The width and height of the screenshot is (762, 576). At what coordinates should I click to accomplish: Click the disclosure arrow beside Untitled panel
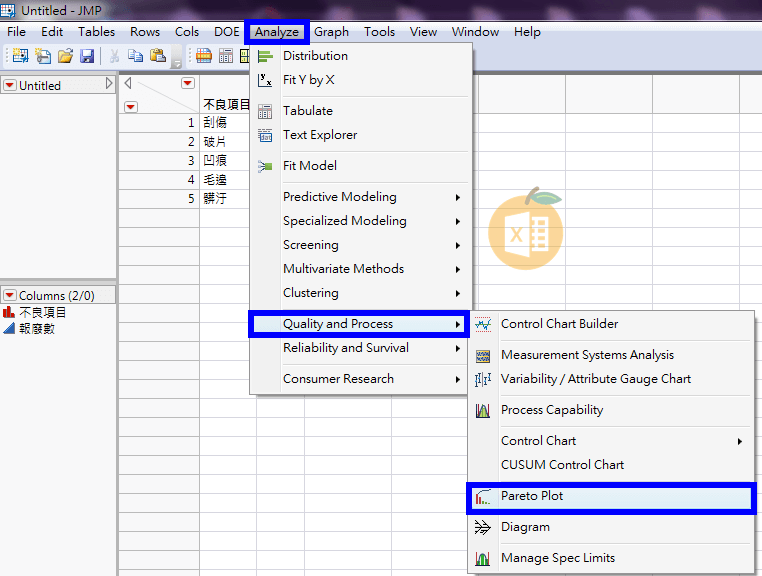click(x=109, y=84)
